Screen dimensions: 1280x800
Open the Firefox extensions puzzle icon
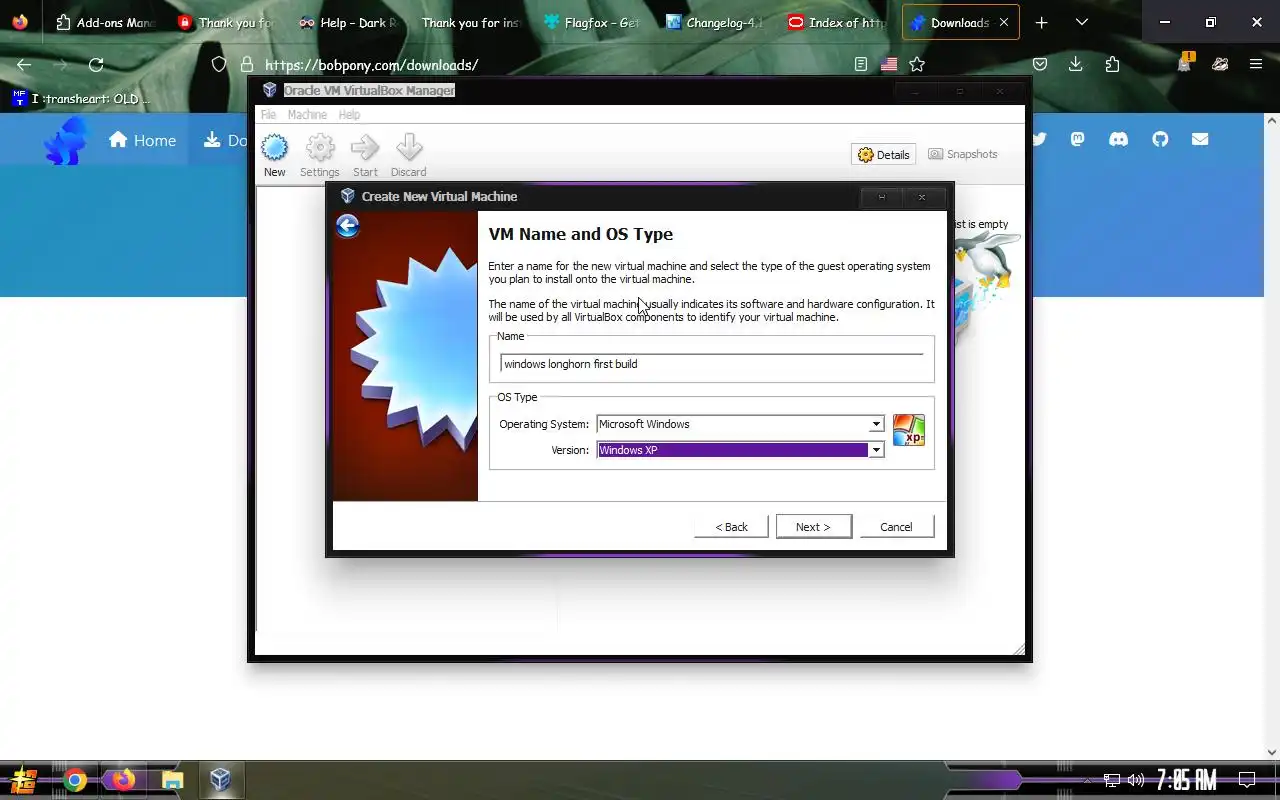[1113, 65]
